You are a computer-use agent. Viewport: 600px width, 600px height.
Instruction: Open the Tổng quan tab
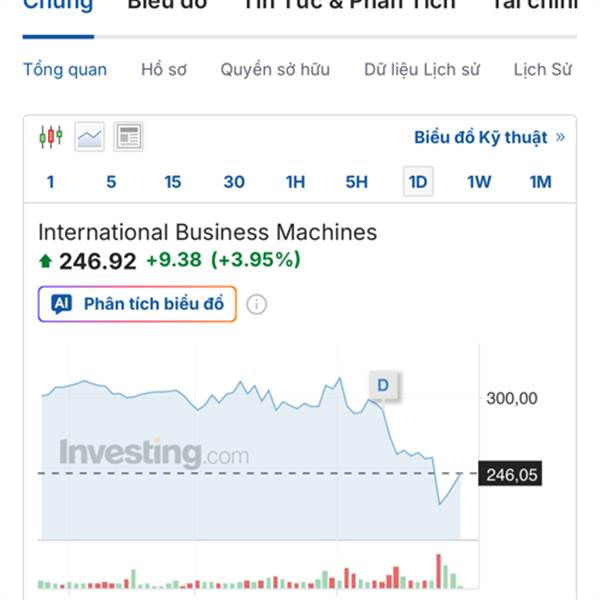point(65,70)
